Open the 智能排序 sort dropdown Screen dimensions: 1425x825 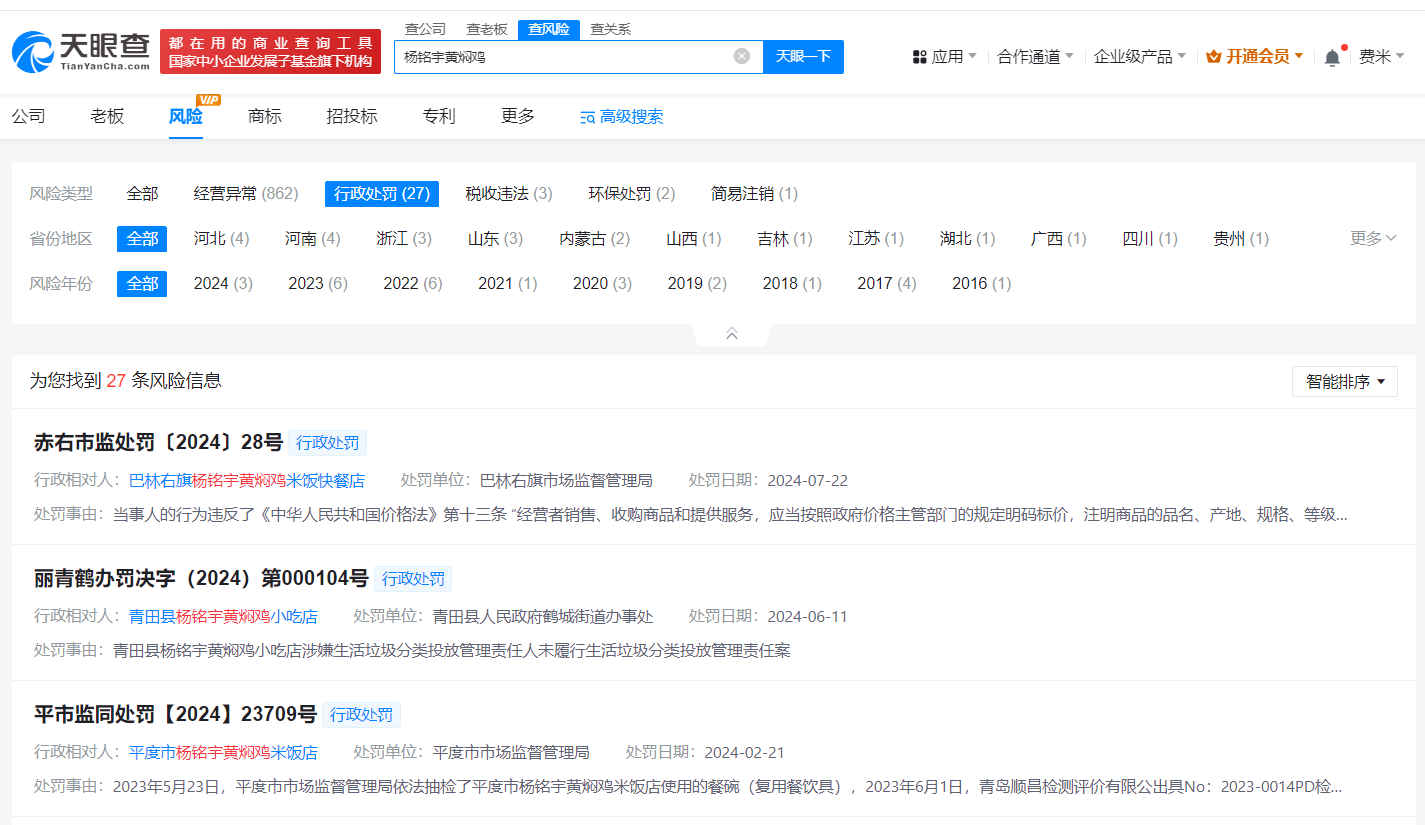(x=1344, y=381)
